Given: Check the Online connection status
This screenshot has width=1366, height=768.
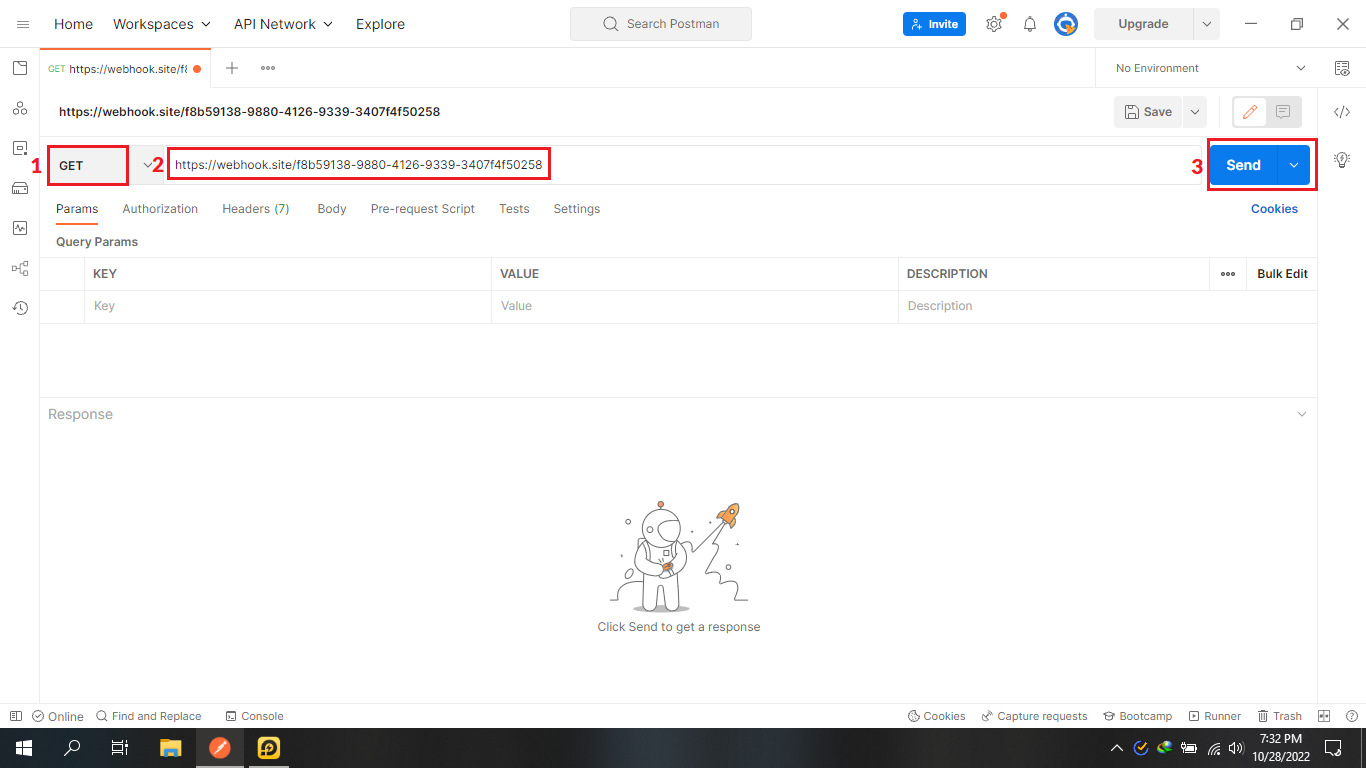Looking at the screenshot, I should click(58, 716).
